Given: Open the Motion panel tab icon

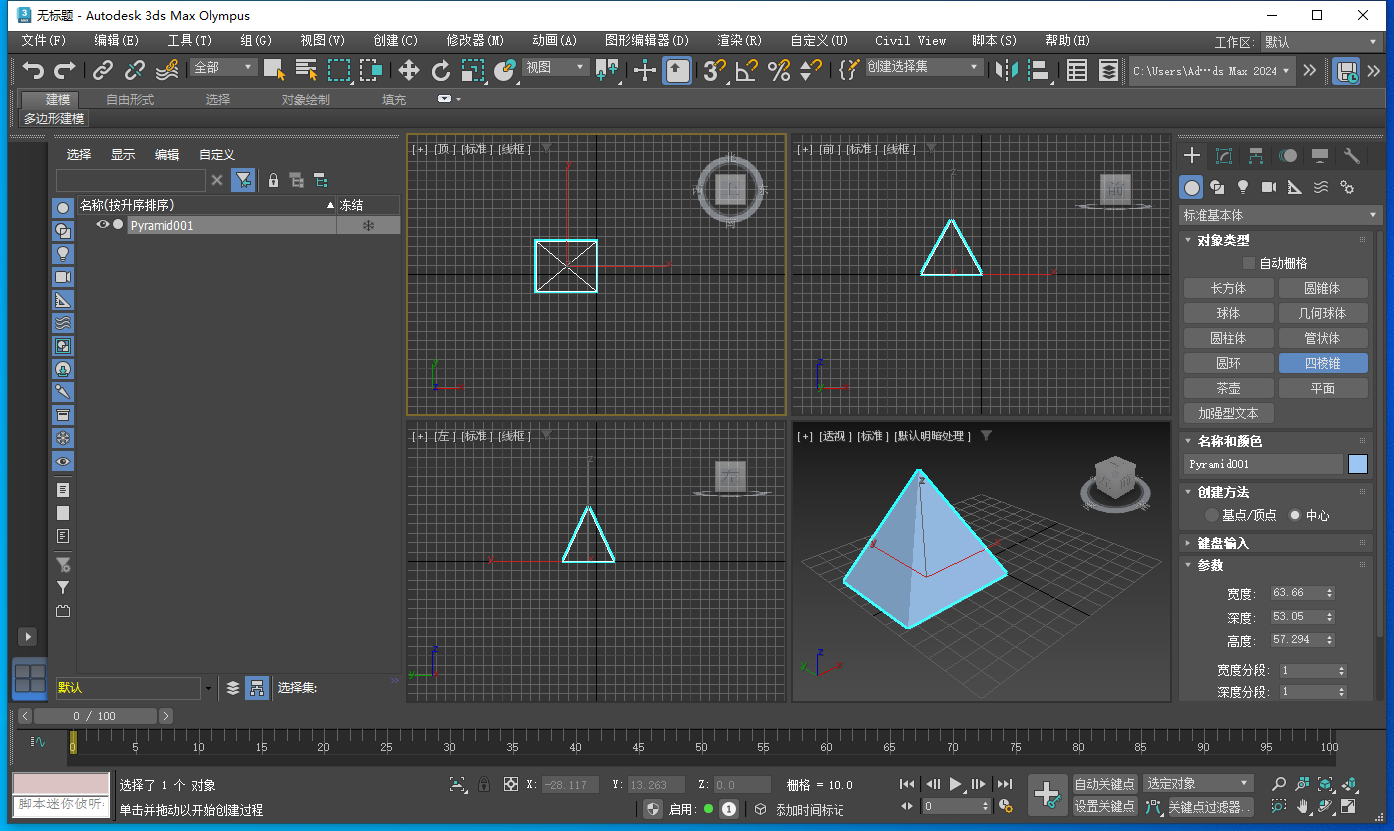Looking at the screenshot, I should (1288, 155).
